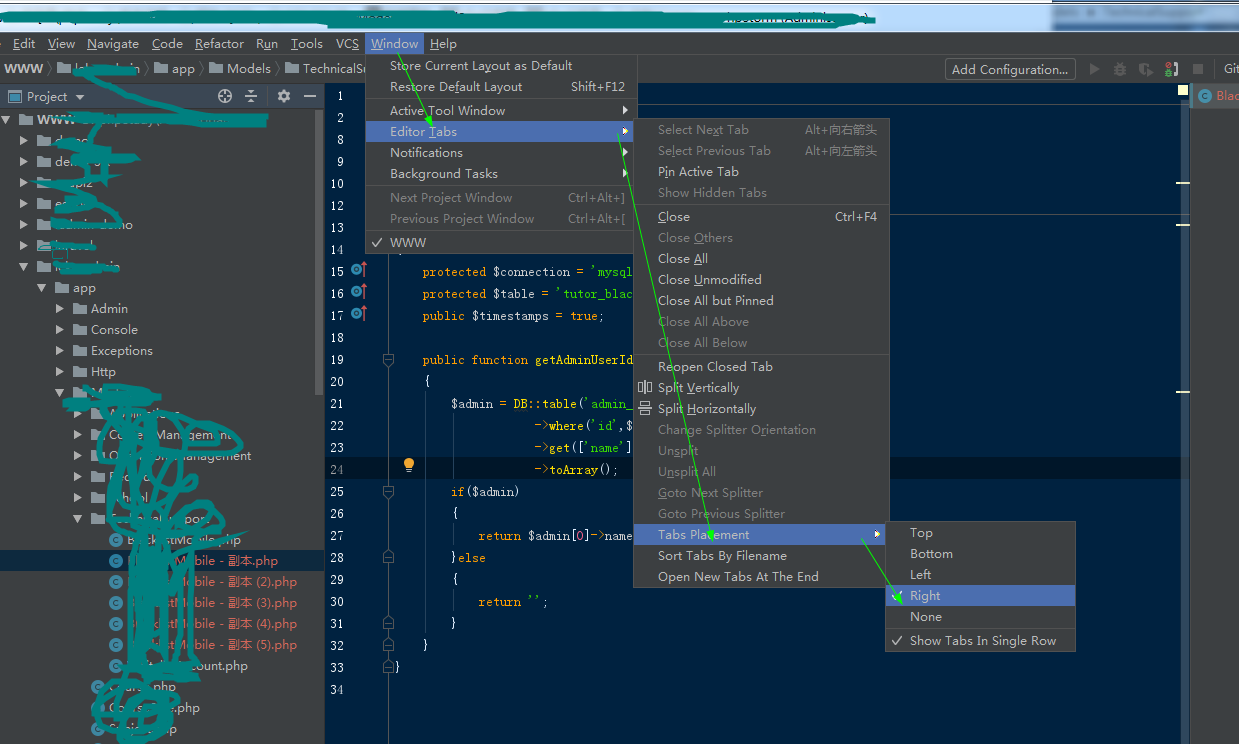Choose Sort Tabs By Filename
Image resolution: width=1239 pixels, height=744 pixels.
pos(760,556)
